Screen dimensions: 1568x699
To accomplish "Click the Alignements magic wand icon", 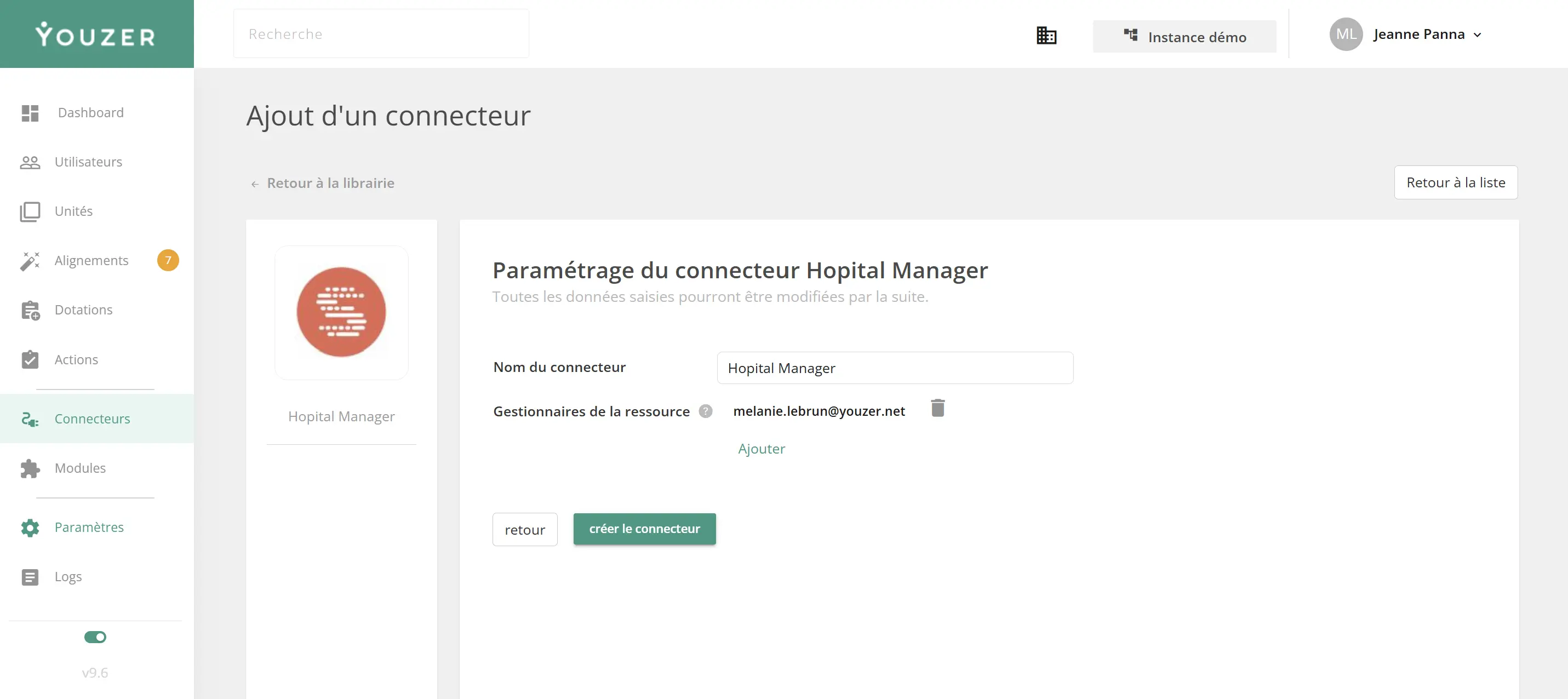I will [30, 261].
